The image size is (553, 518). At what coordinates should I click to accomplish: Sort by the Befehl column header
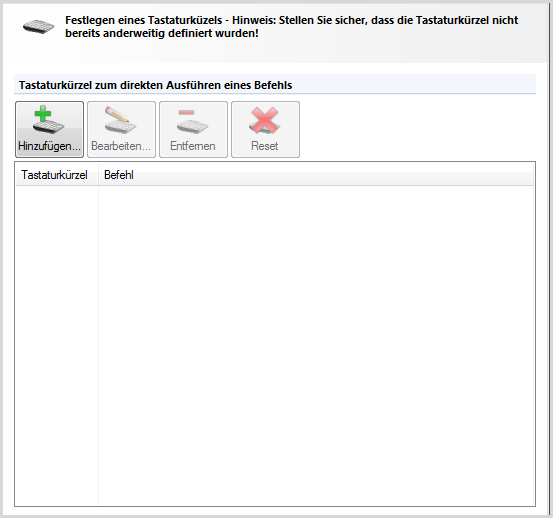(x=316, y=175)
